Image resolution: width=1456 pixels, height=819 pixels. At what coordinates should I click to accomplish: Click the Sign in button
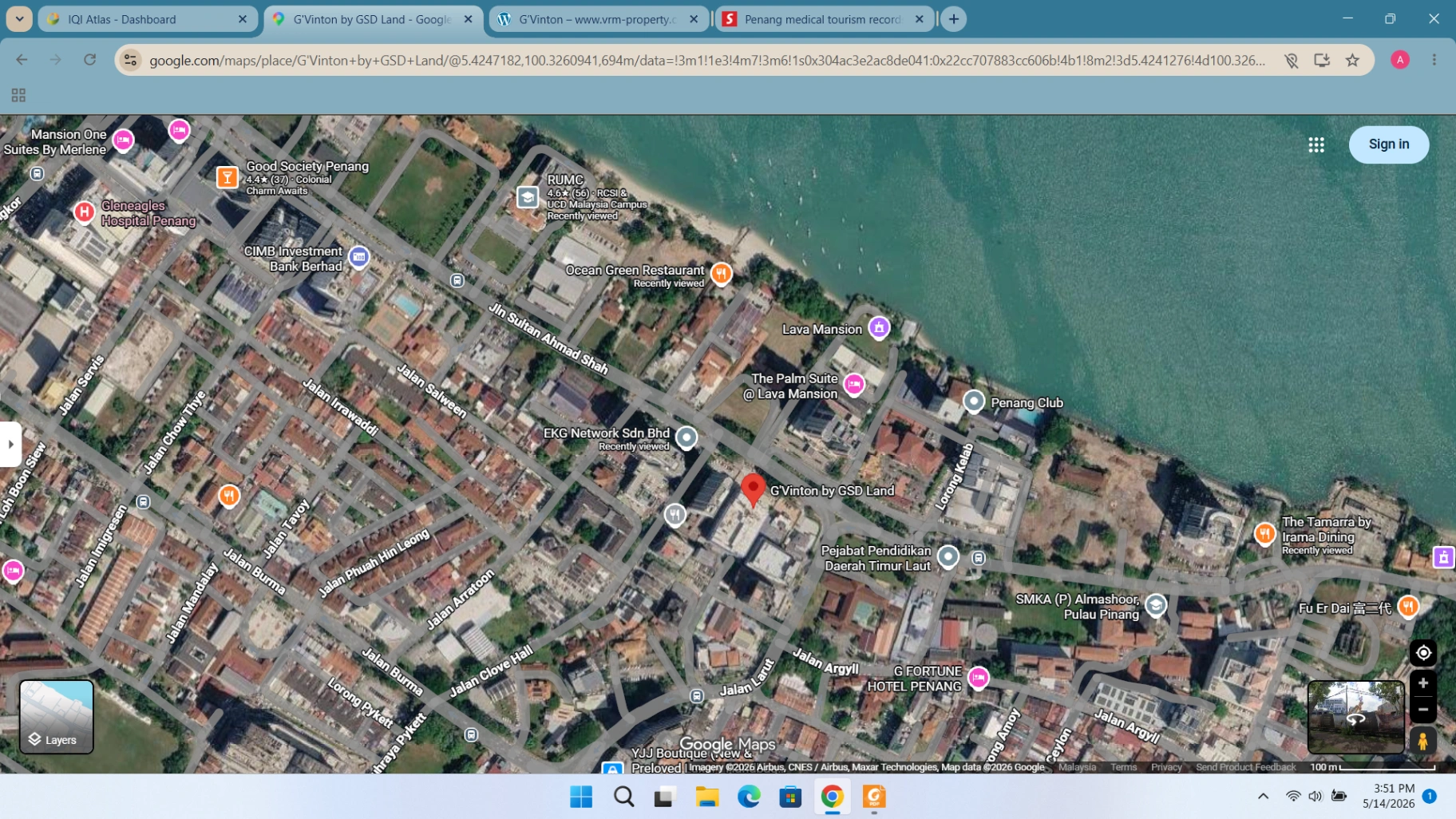coord(1389,144)
